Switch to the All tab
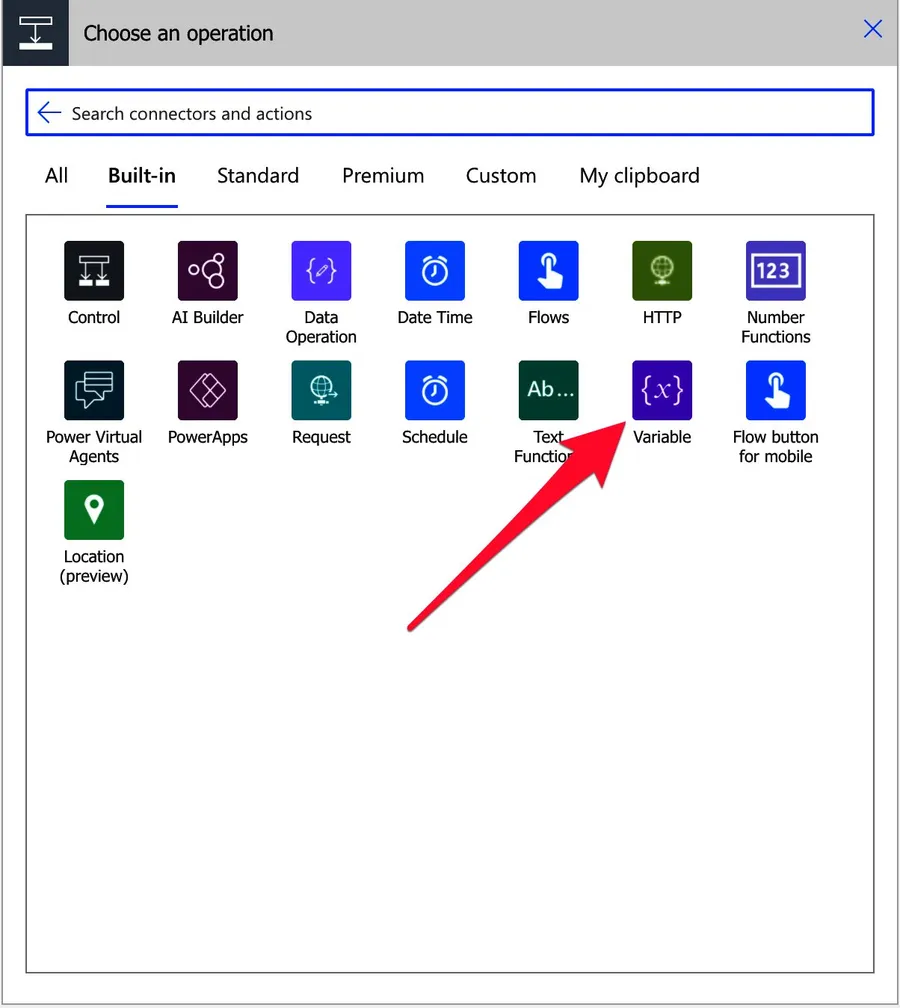900x1008 pixels. (57, 176)
